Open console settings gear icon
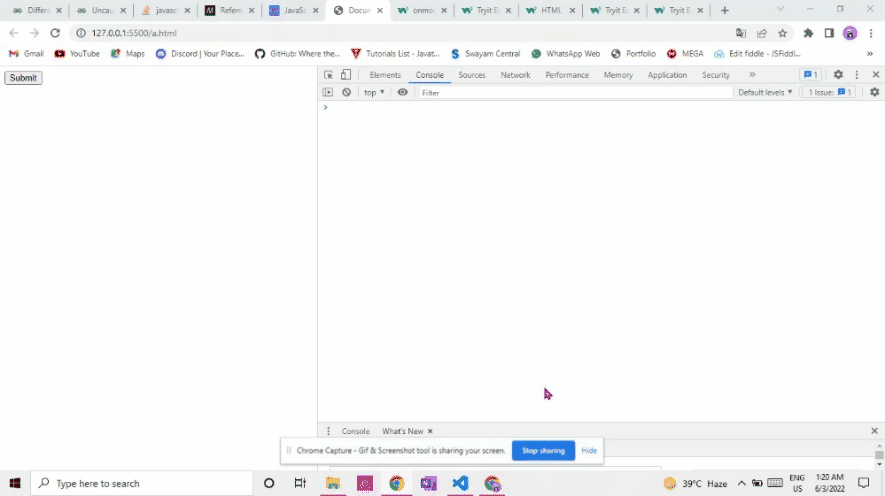885x496 pixels. pos(874,92)
